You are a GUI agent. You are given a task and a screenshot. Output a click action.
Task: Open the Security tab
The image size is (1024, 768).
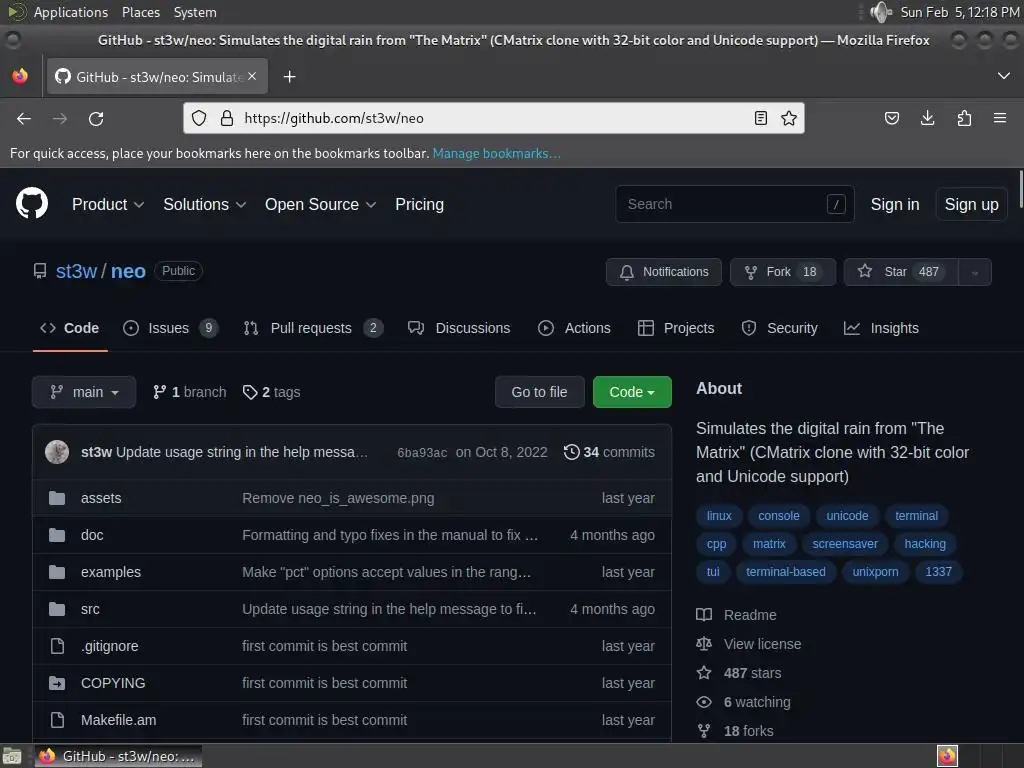(x=780, y=328)
